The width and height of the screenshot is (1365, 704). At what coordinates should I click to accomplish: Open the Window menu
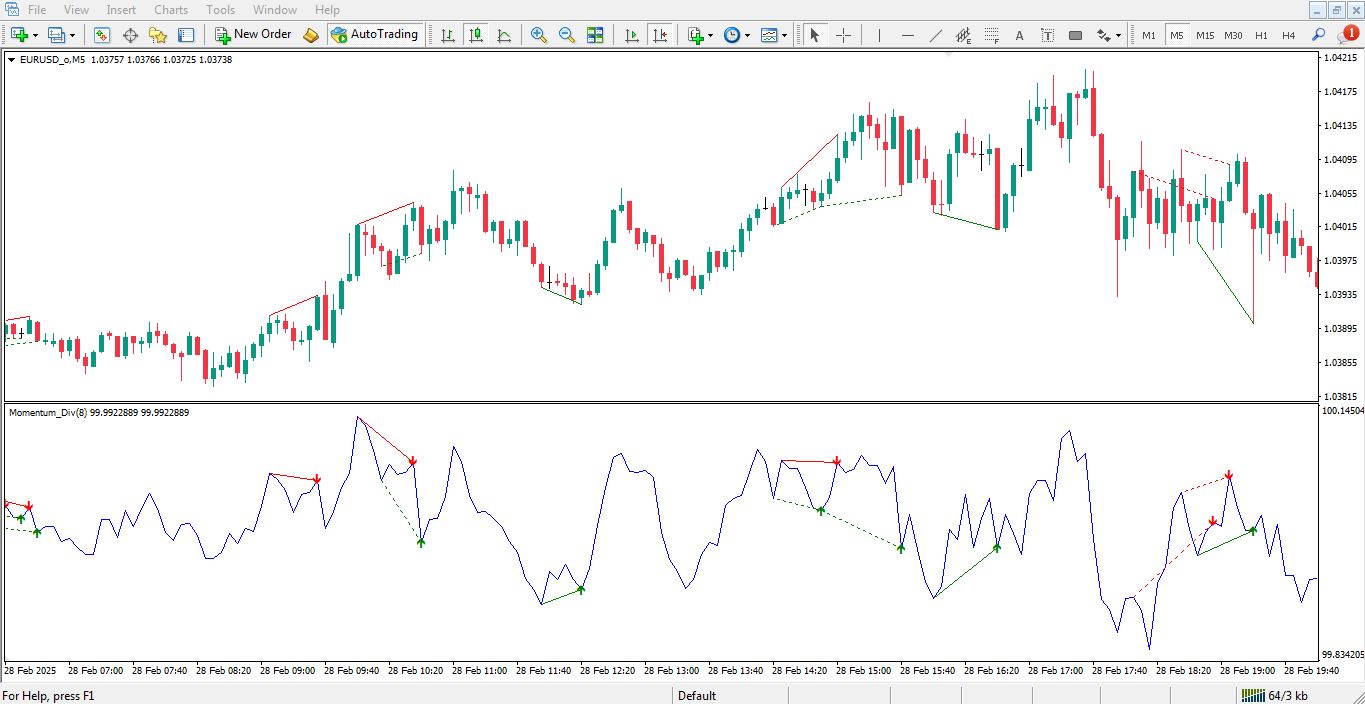[x=274, y=10]
